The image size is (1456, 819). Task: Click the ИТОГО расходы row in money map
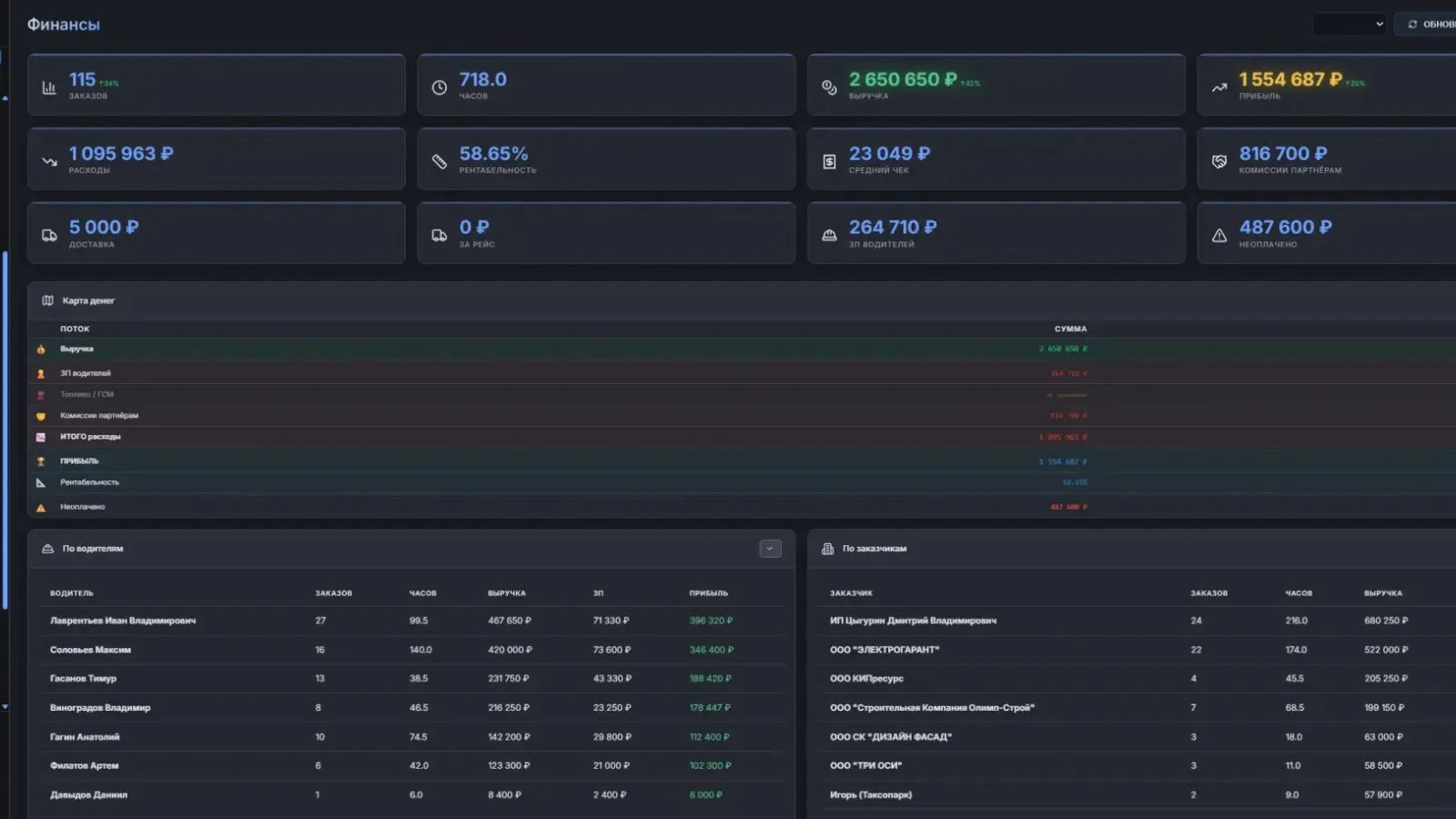(x=742, y=437)
